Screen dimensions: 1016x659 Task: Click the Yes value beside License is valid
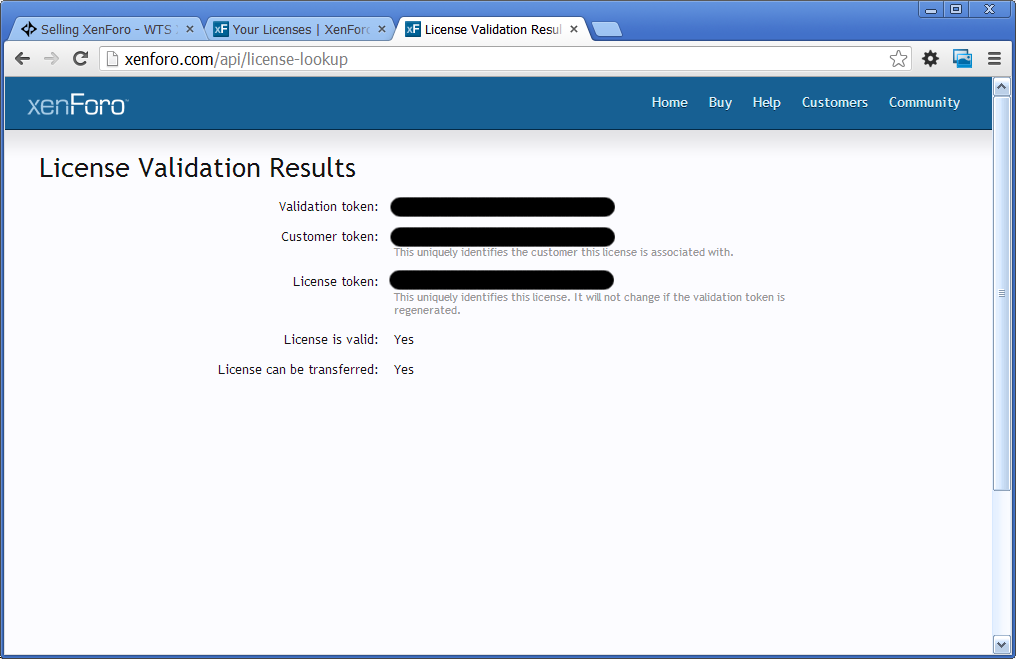[404, 340]
